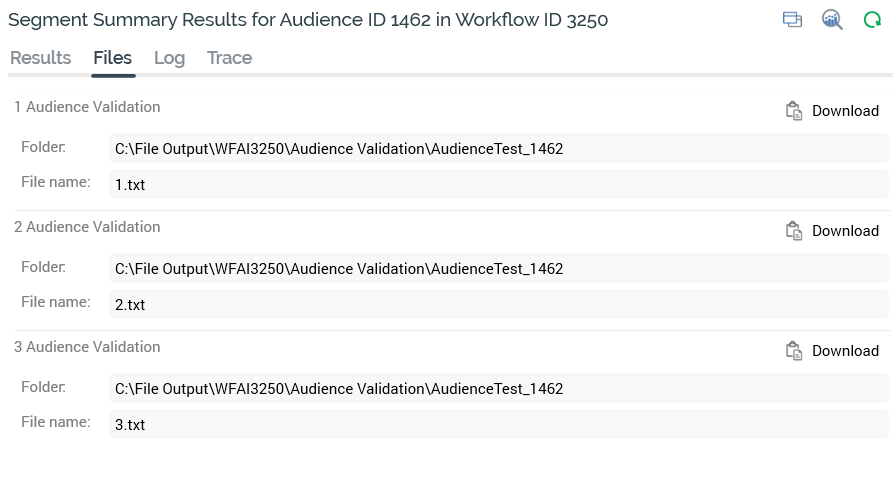Viewport: 896px width, 492px height.
Task: Click clipboard icon for 2 Audience Validation
Action: coord(794,231)
